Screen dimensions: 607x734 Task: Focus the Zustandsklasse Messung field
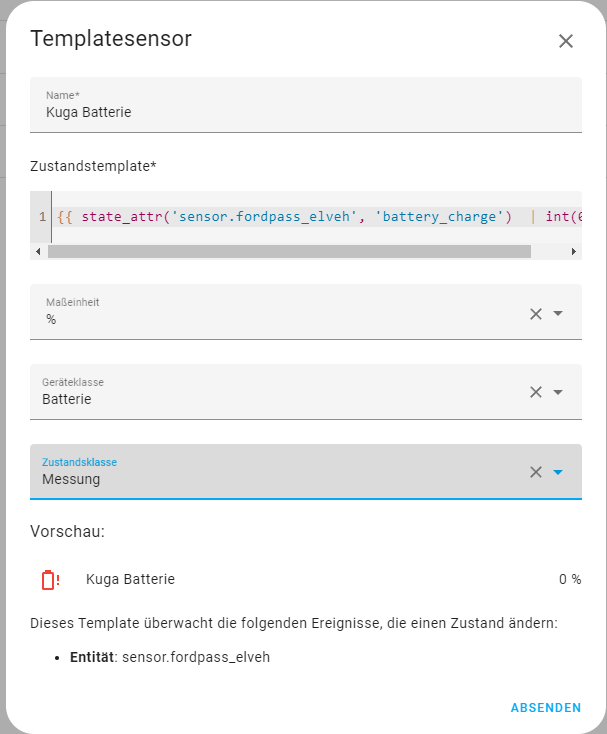coord(270,478)
